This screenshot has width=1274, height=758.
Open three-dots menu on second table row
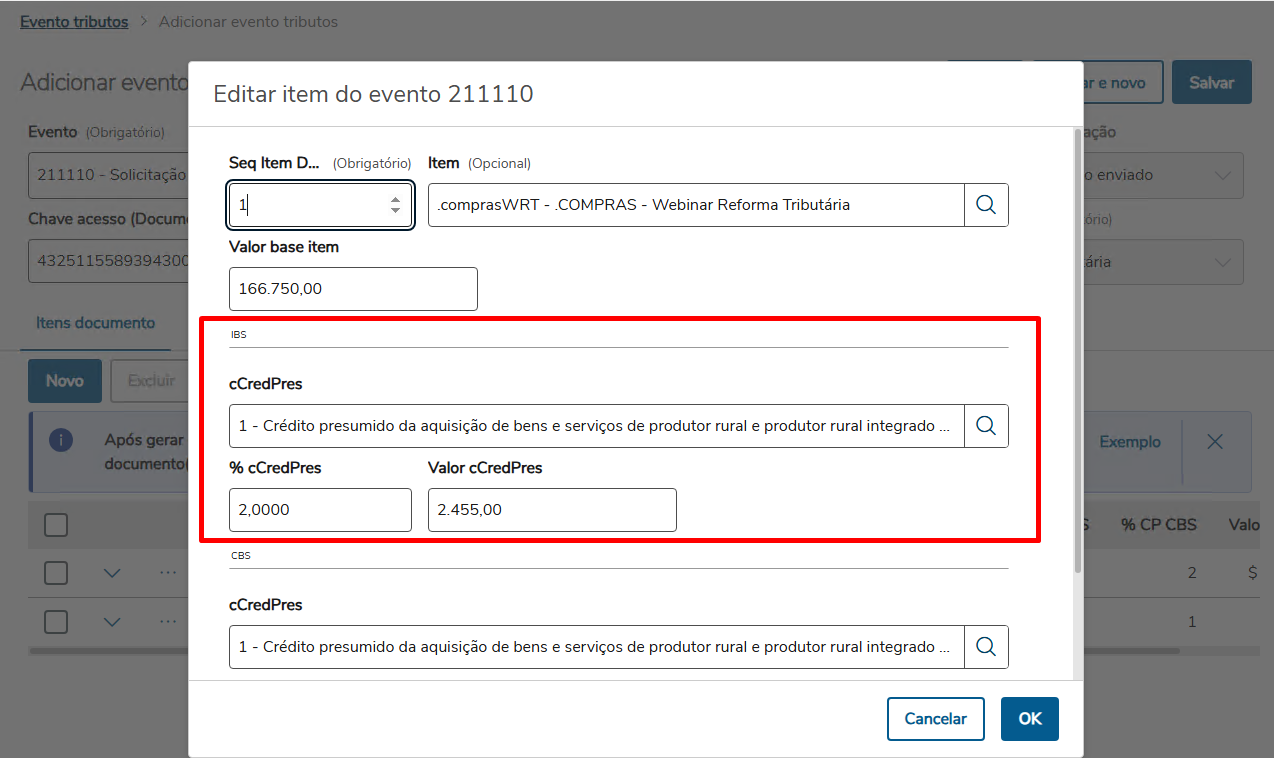167,622
